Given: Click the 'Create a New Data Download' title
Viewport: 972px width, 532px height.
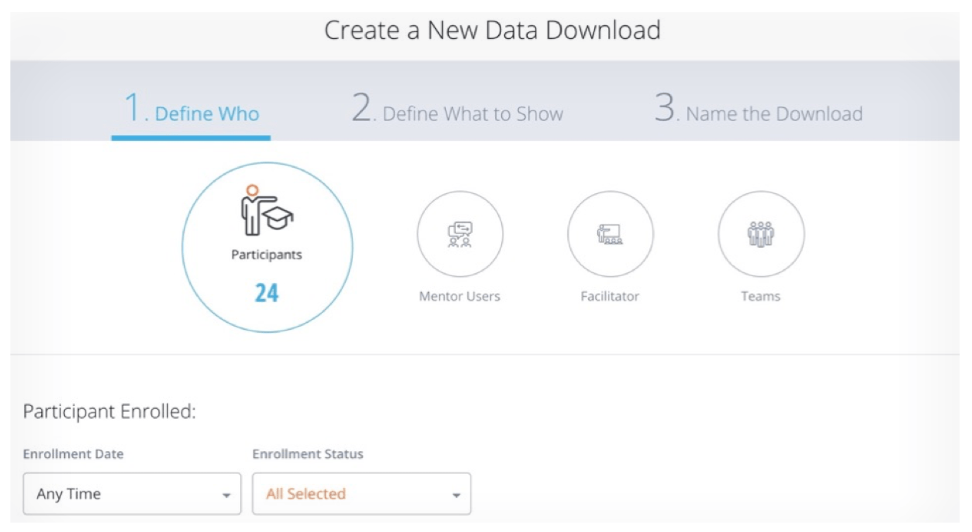Looking at the screenshot, I should [493, 31].
